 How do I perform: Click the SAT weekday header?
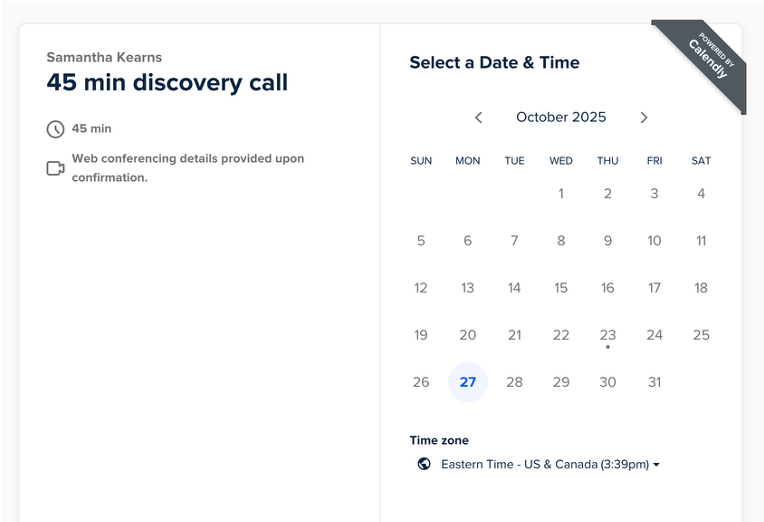701,161
